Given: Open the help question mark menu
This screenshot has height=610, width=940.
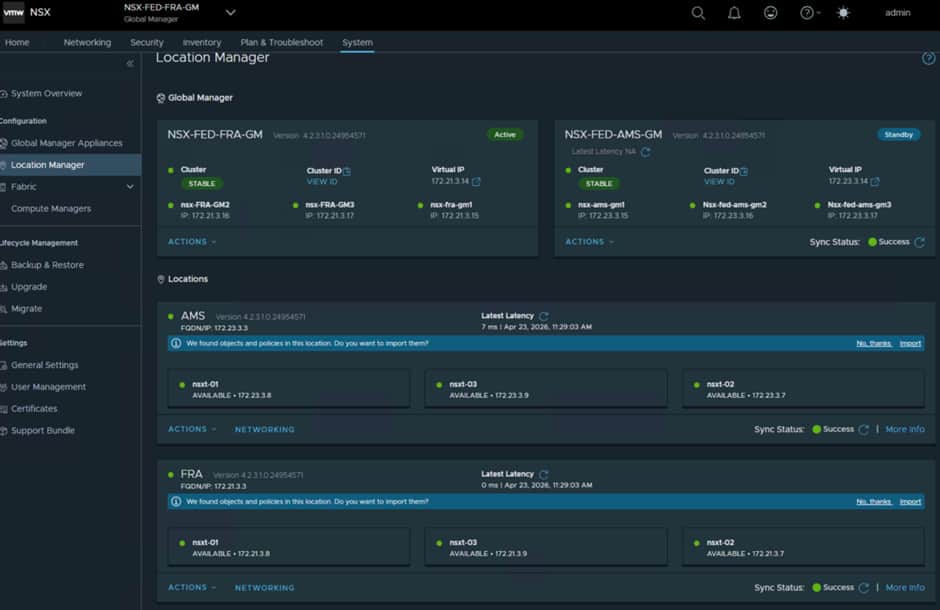Looking at the screenshot, I should (x=807, y=13).
